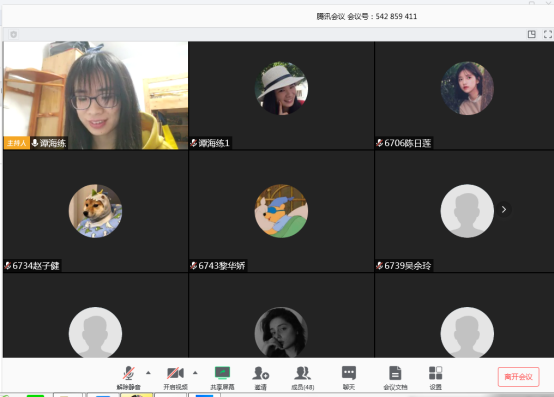The height and width of the screenshot is (397, 554).
Task: Expand video options arrow beside camera
Action: tap(195, 373)
